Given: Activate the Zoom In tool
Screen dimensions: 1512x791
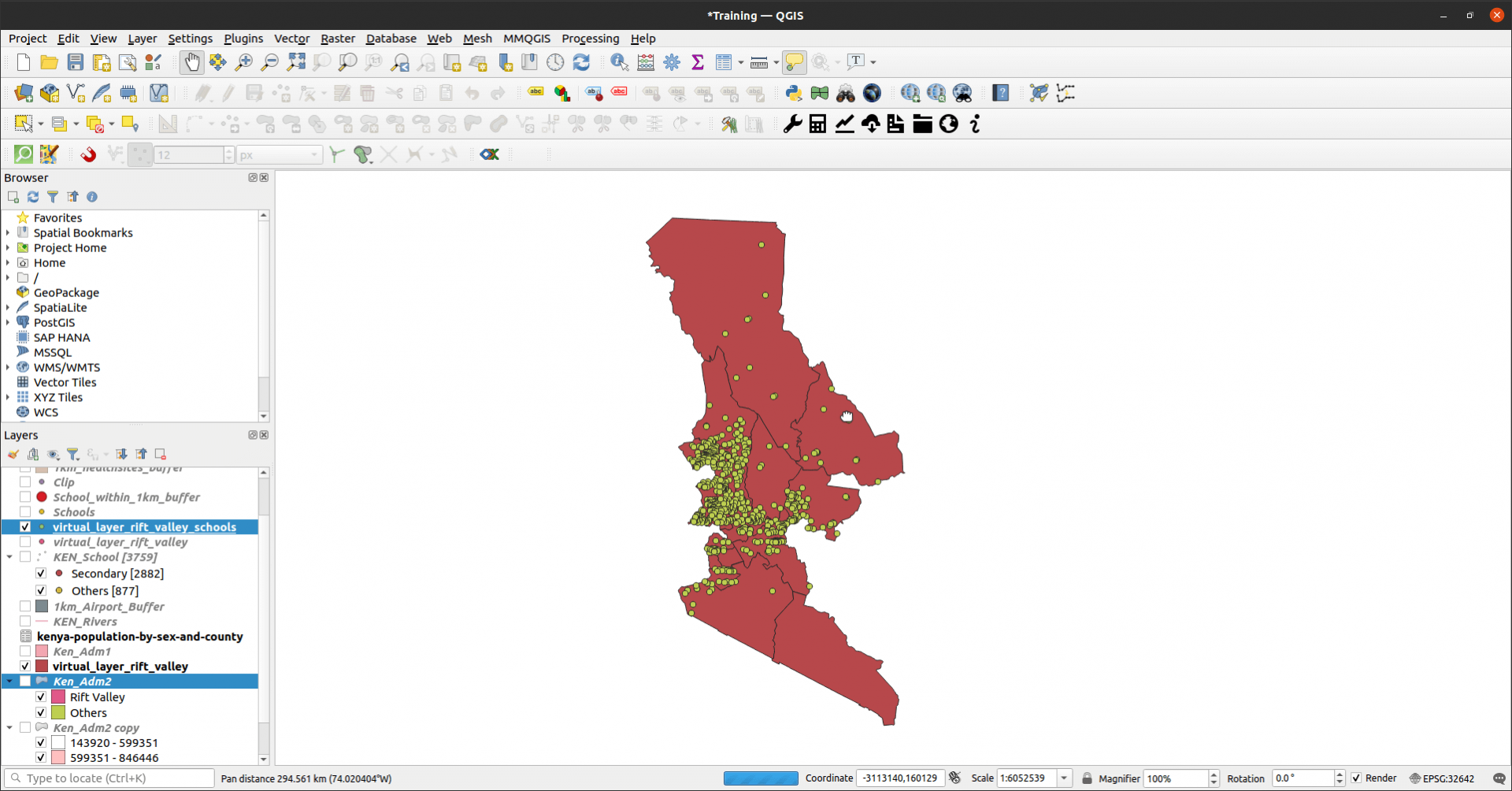Looking at the screenshot, I should point(244,62).
